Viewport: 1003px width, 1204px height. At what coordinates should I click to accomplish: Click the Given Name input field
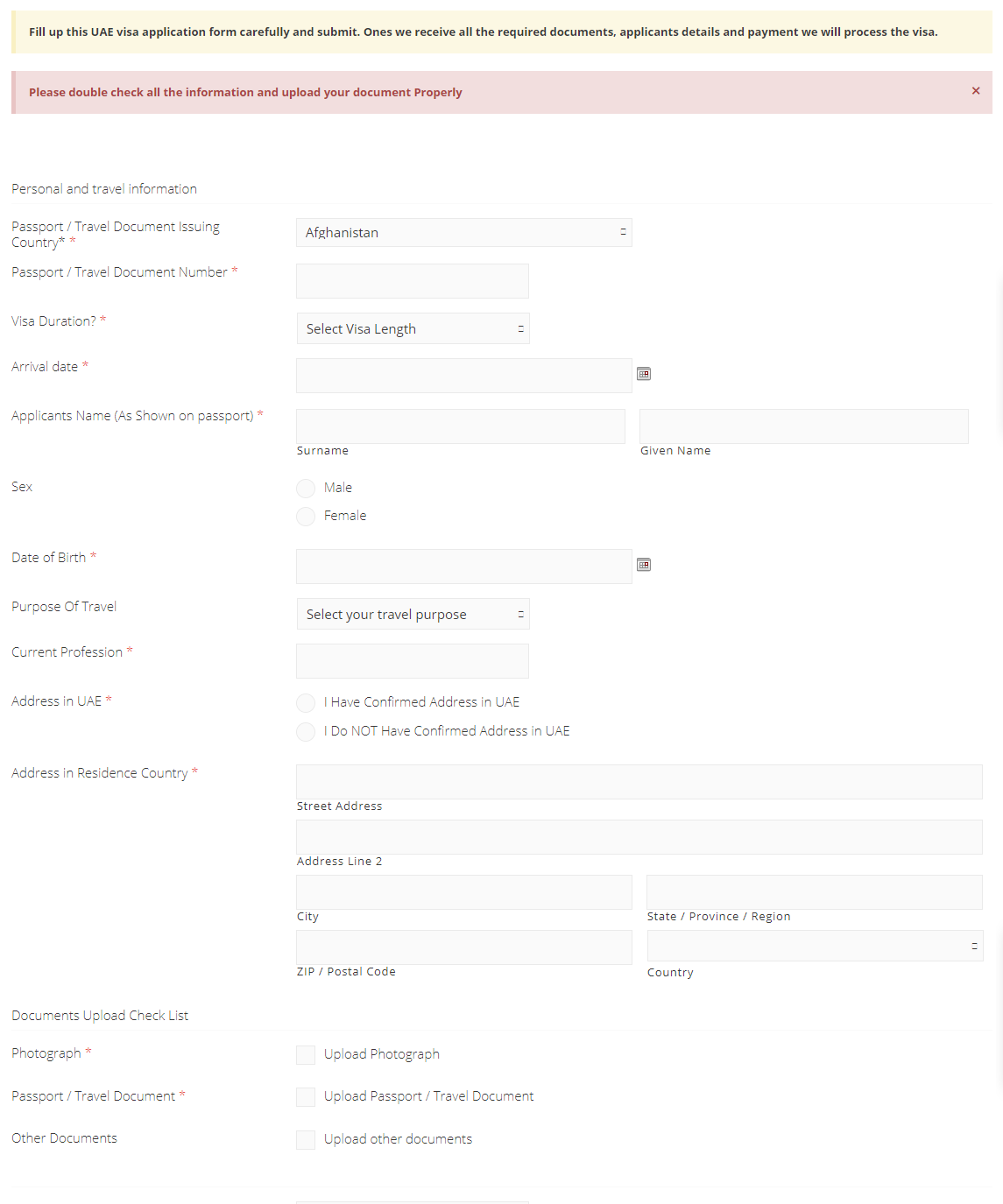click(802, 426)
